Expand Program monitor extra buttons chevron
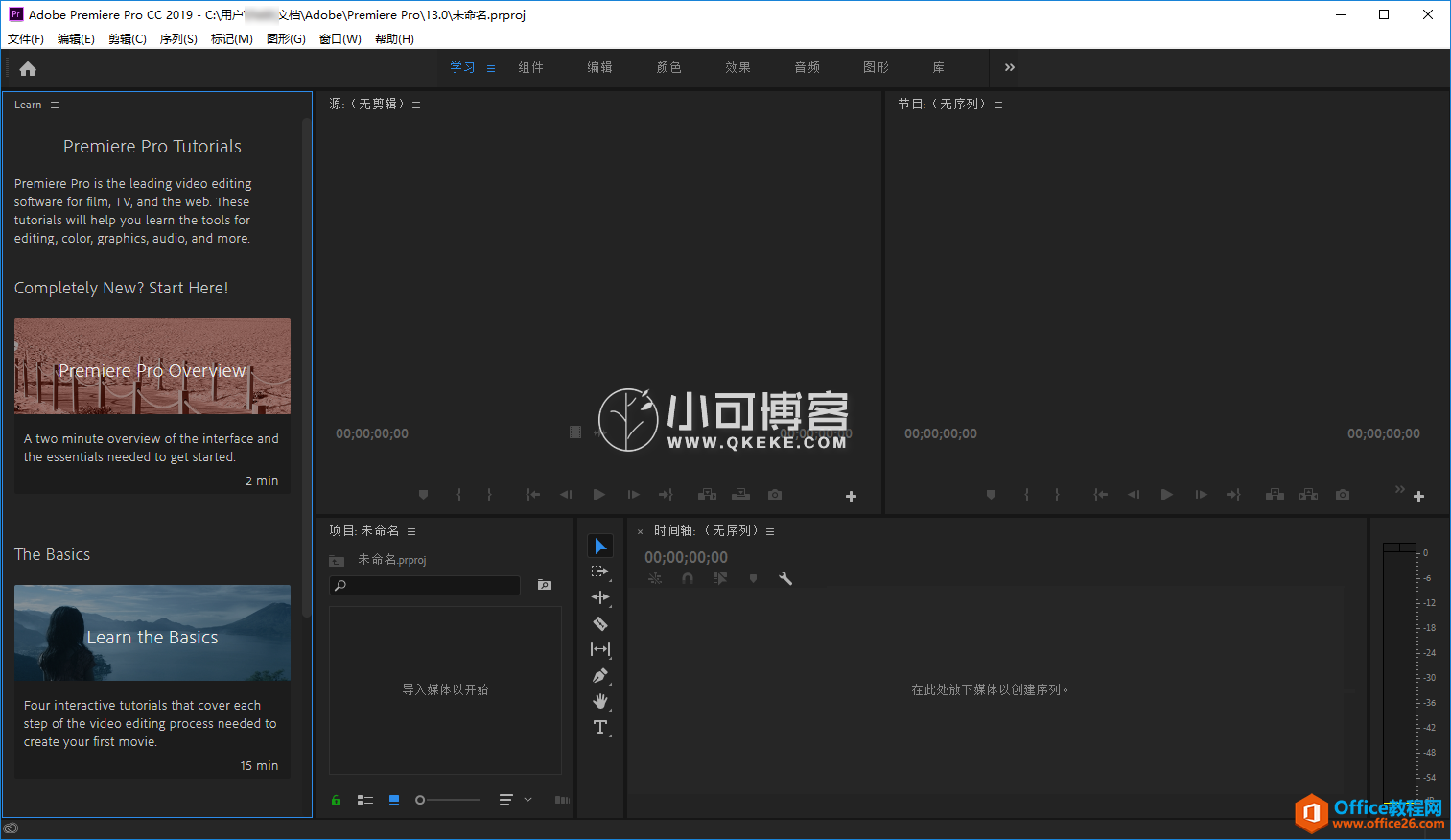The width and height of the screenshot is (1451, 840). (1400, 489)
